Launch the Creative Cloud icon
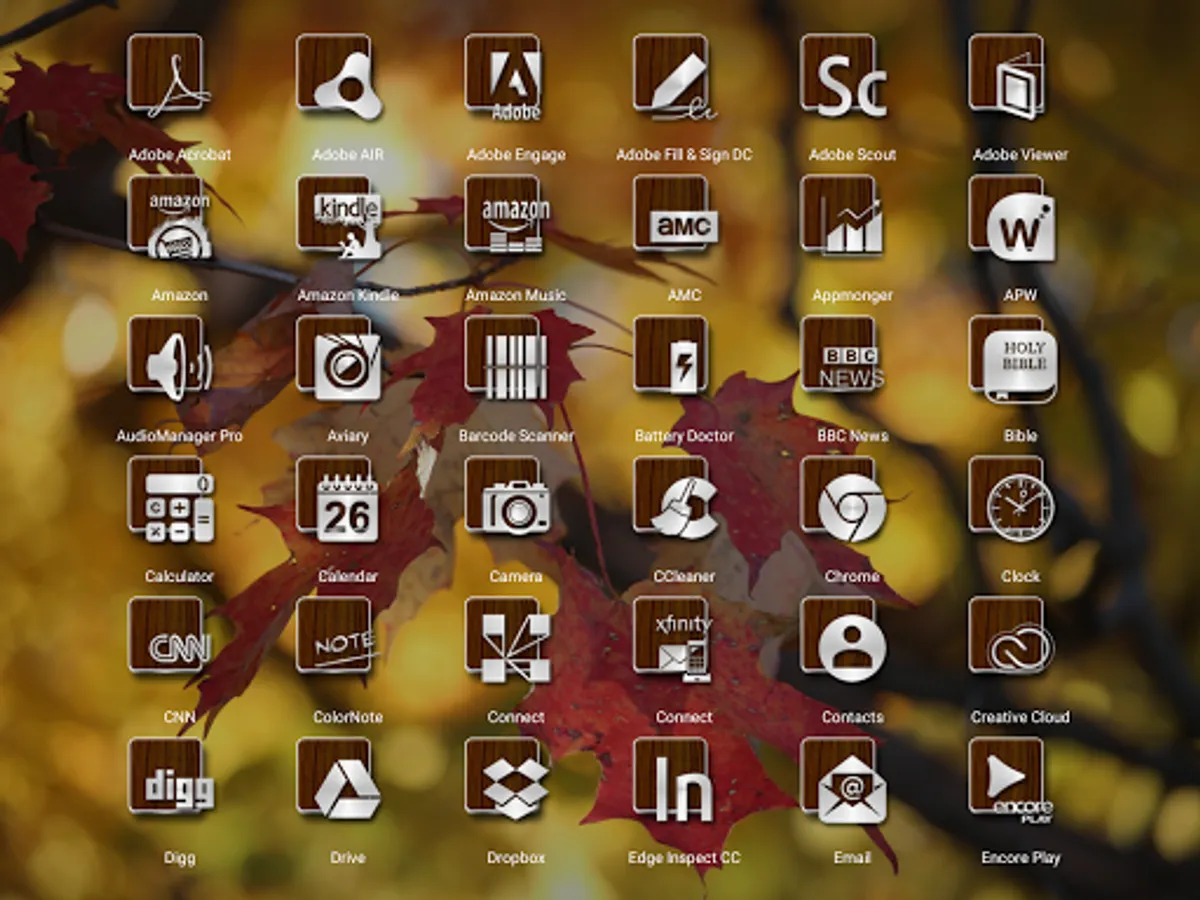This screenshot has width=1200, height=900. click(x=1012, y=638)
